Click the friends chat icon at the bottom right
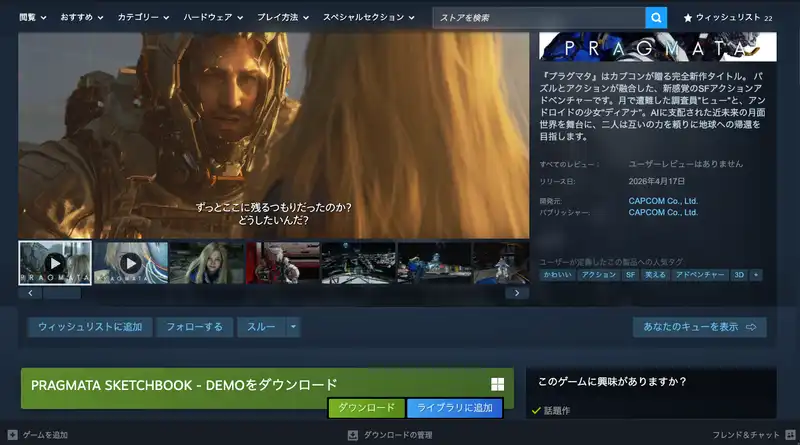 (790, 435)
